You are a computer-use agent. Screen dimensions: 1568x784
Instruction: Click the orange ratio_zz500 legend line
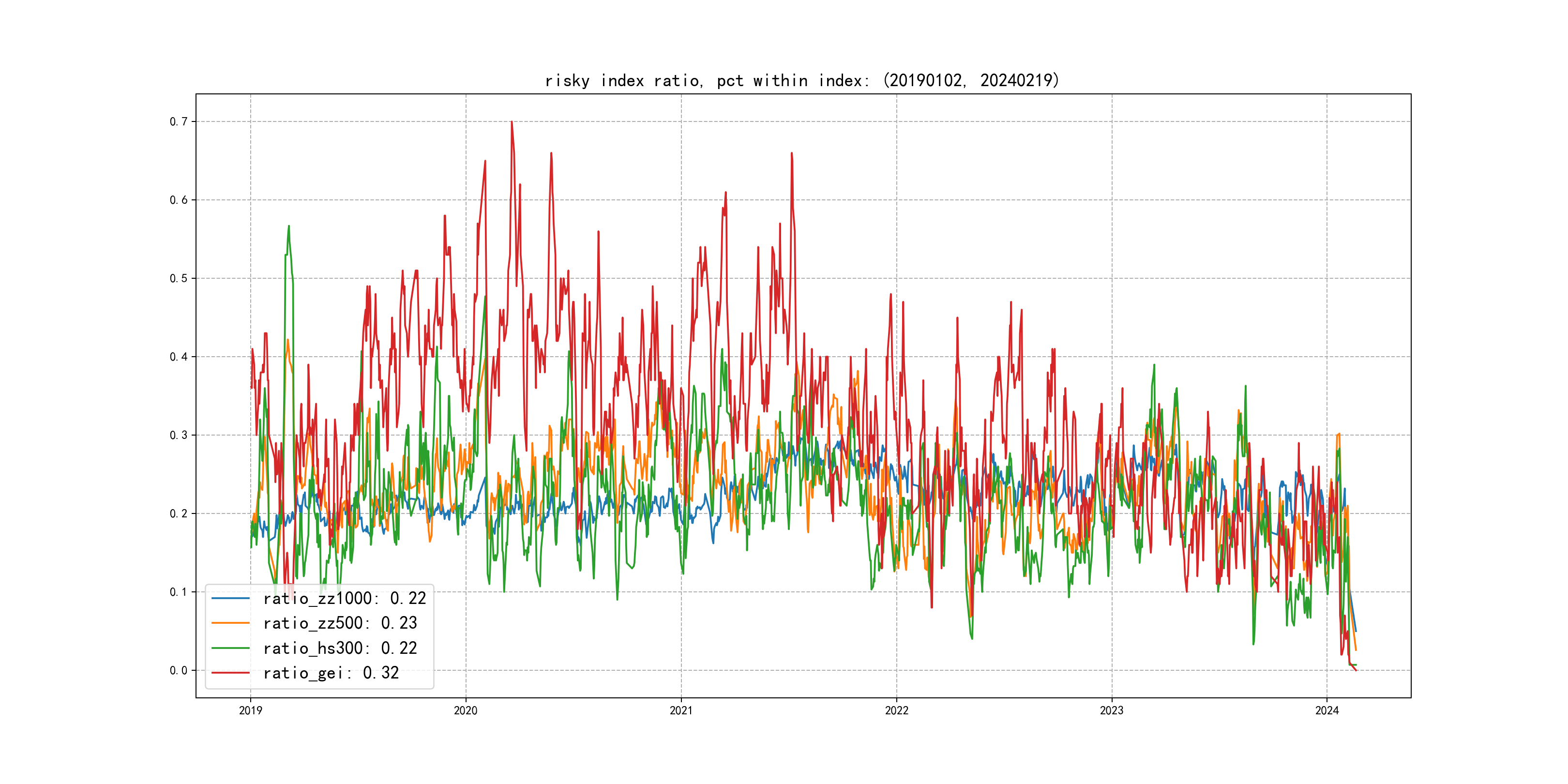tap(230, 623)
